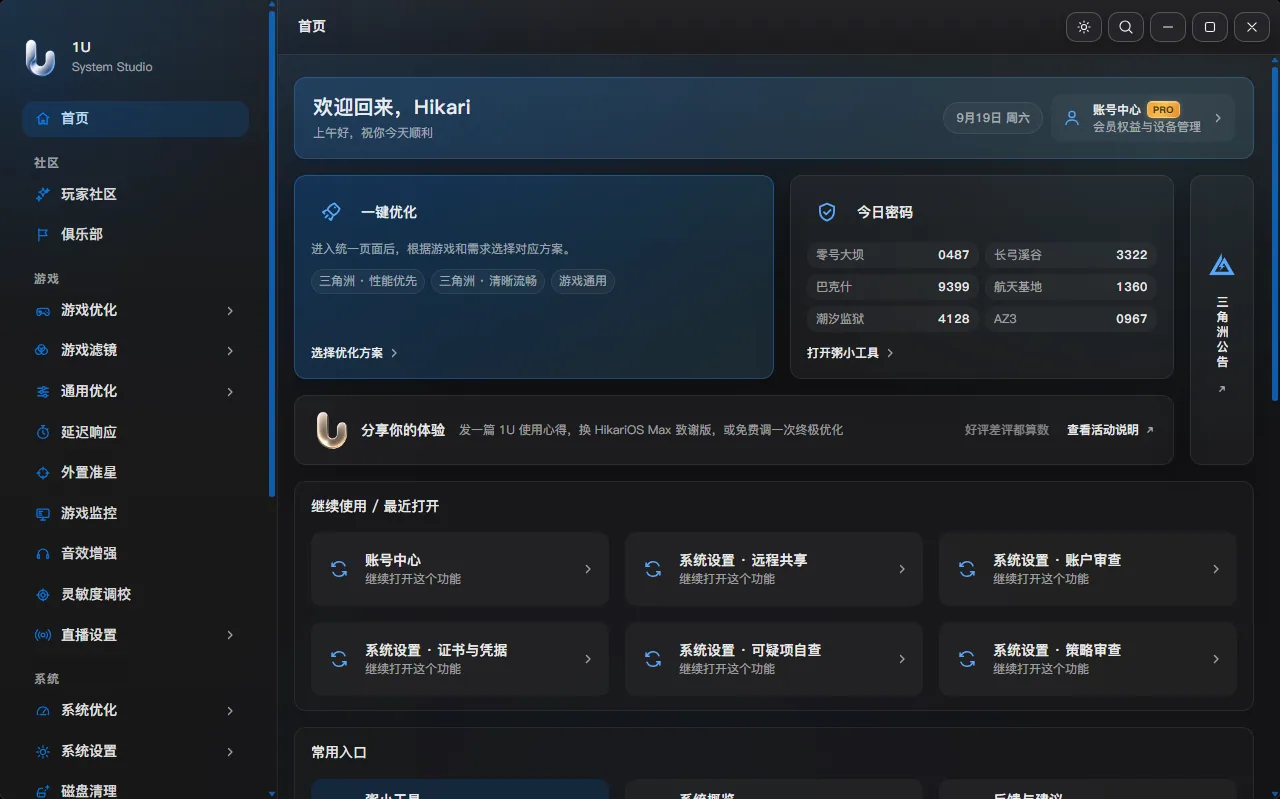Open search with the magnifier icon
Screen dimensions: 1280x799
(1126, 27)
